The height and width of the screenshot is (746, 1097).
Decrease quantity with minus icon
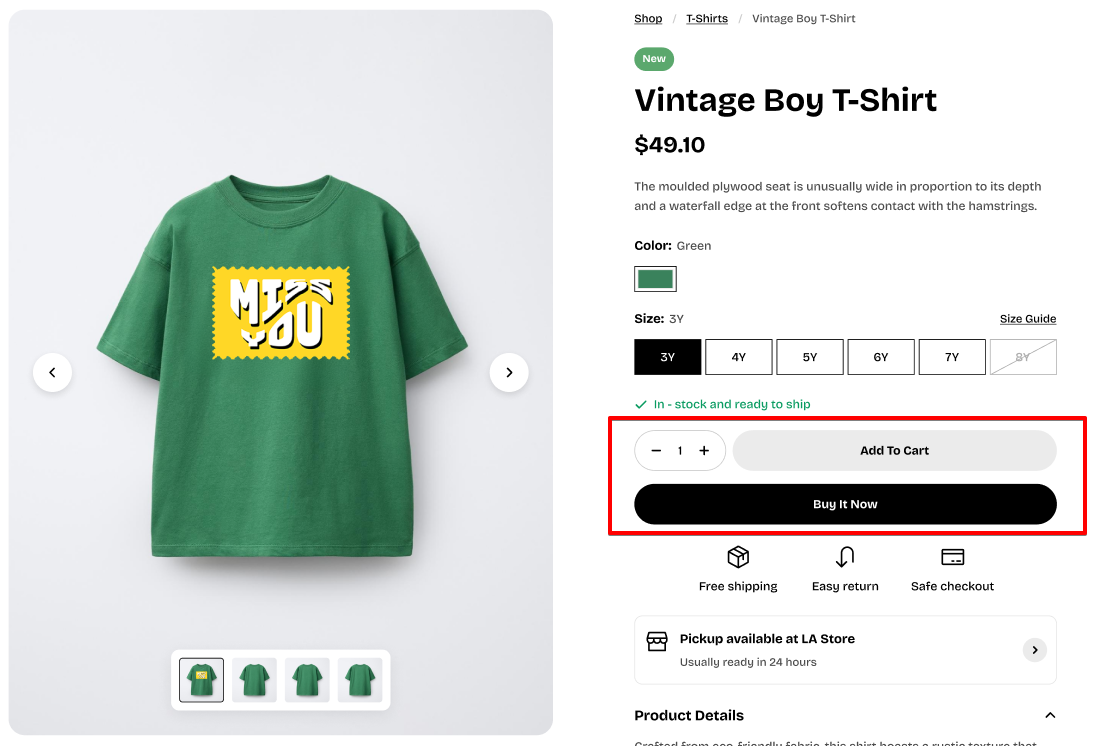tap(656, 451)
